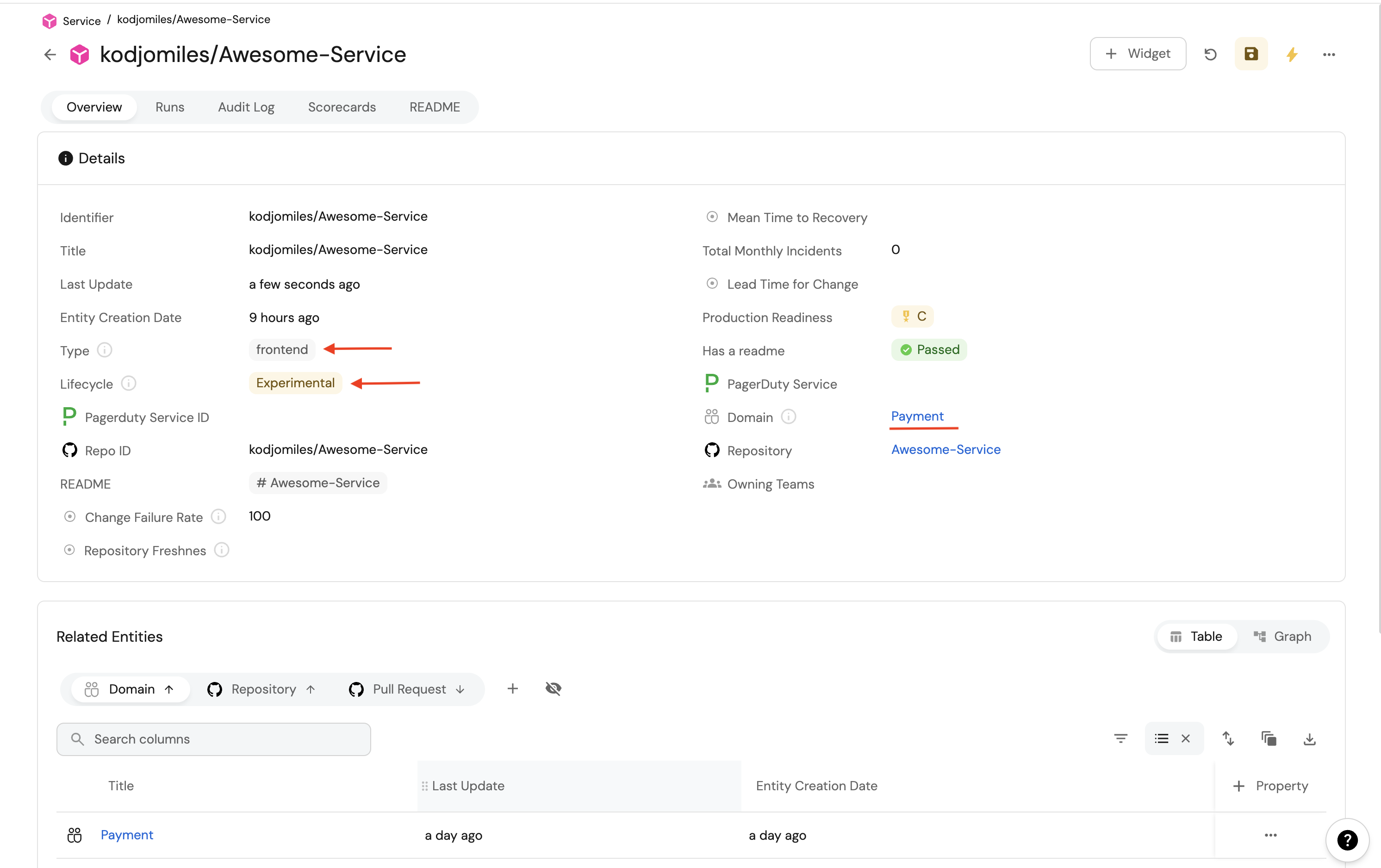Click the back arrow beside the title
Screen dimensions: 1381x868
click(50, 55)
